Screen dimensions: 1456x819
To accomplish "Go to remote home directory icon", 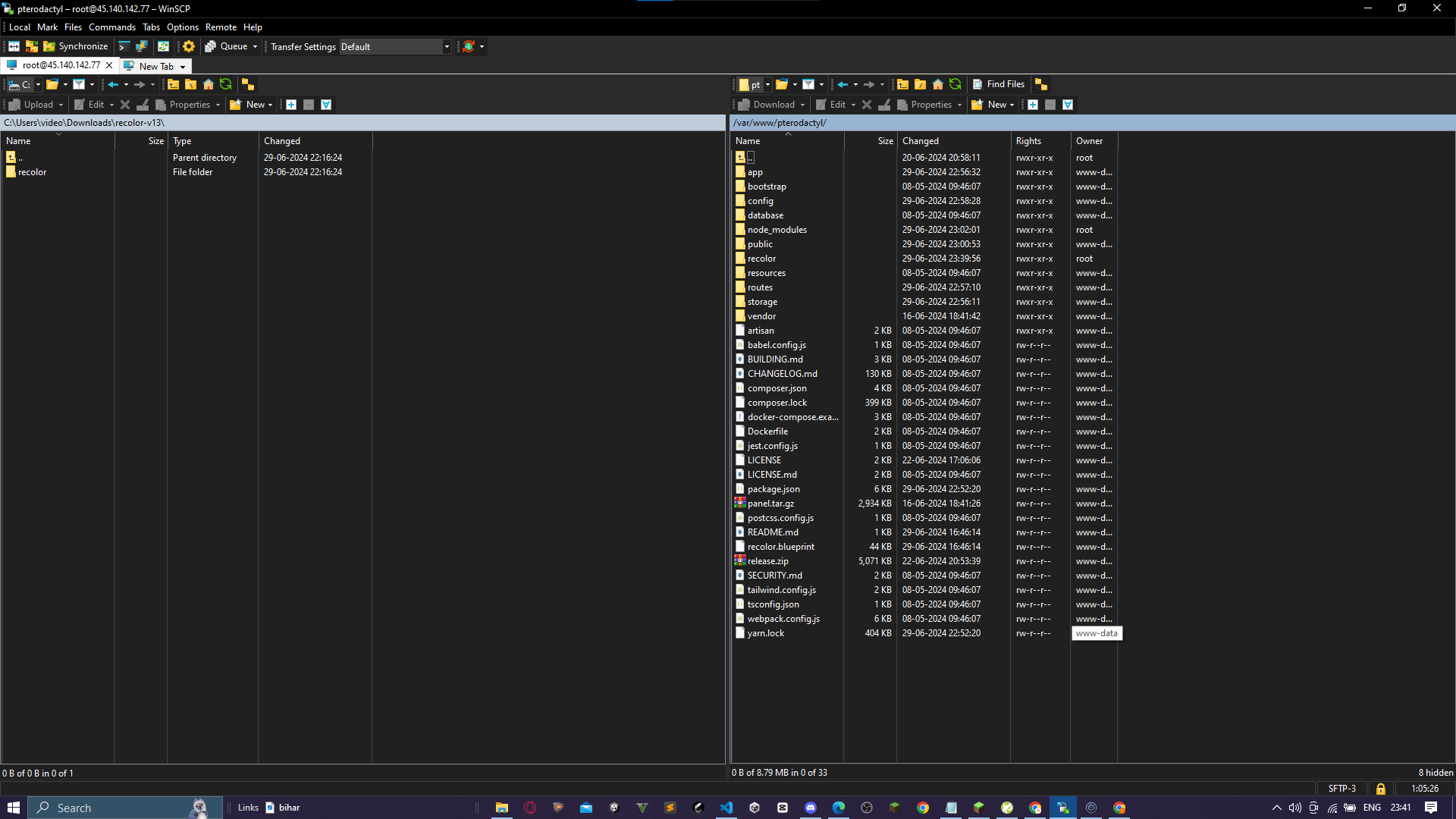I will 938,84.
